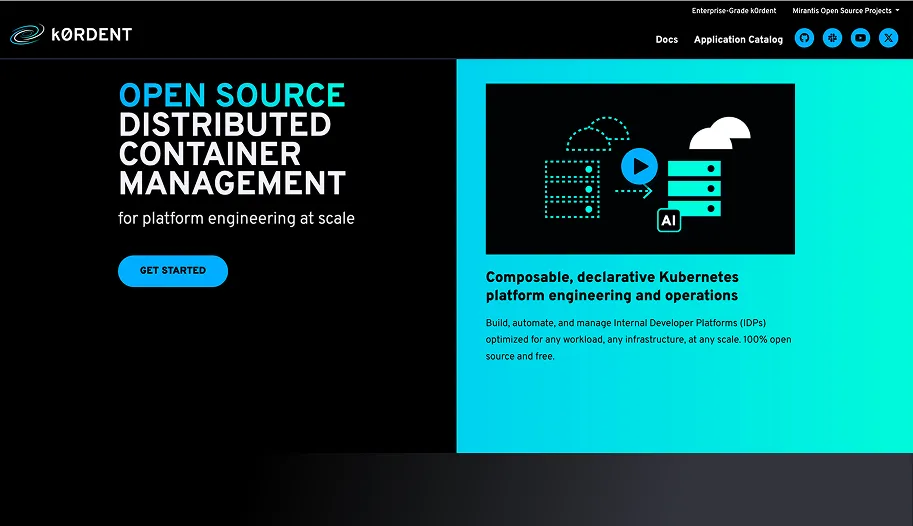Open the X (Twitter) icon link
This screenshot has width=913, height=526.
[x=888, y=38]
